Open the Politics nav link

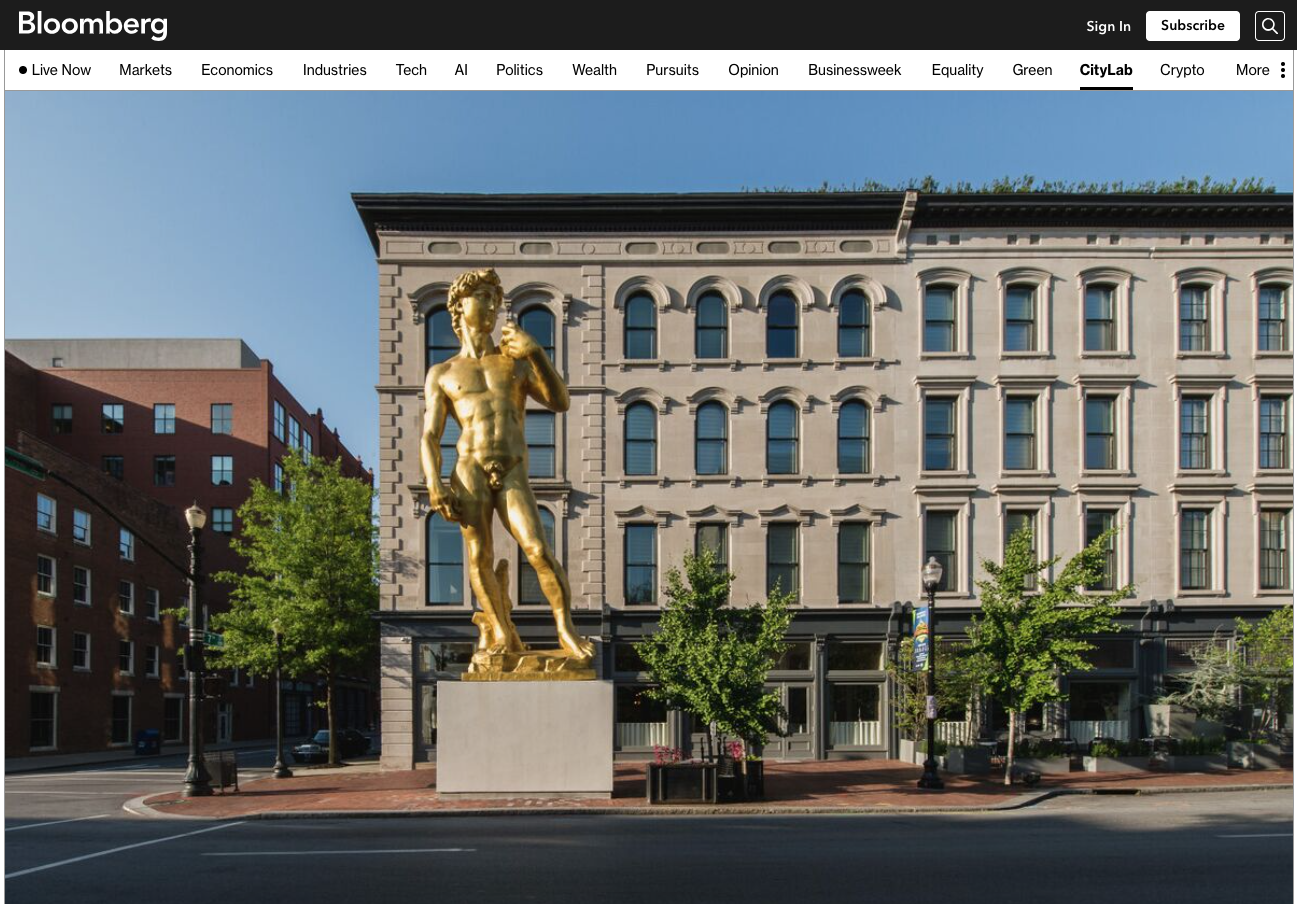pos(519,70)
